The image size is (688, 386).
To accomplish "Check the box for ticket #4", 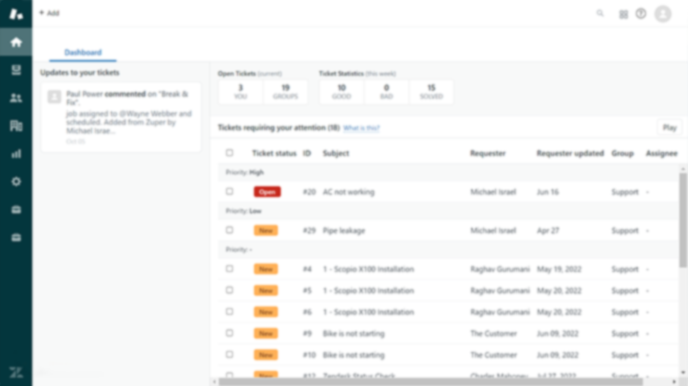I will (x=229, y=268).
